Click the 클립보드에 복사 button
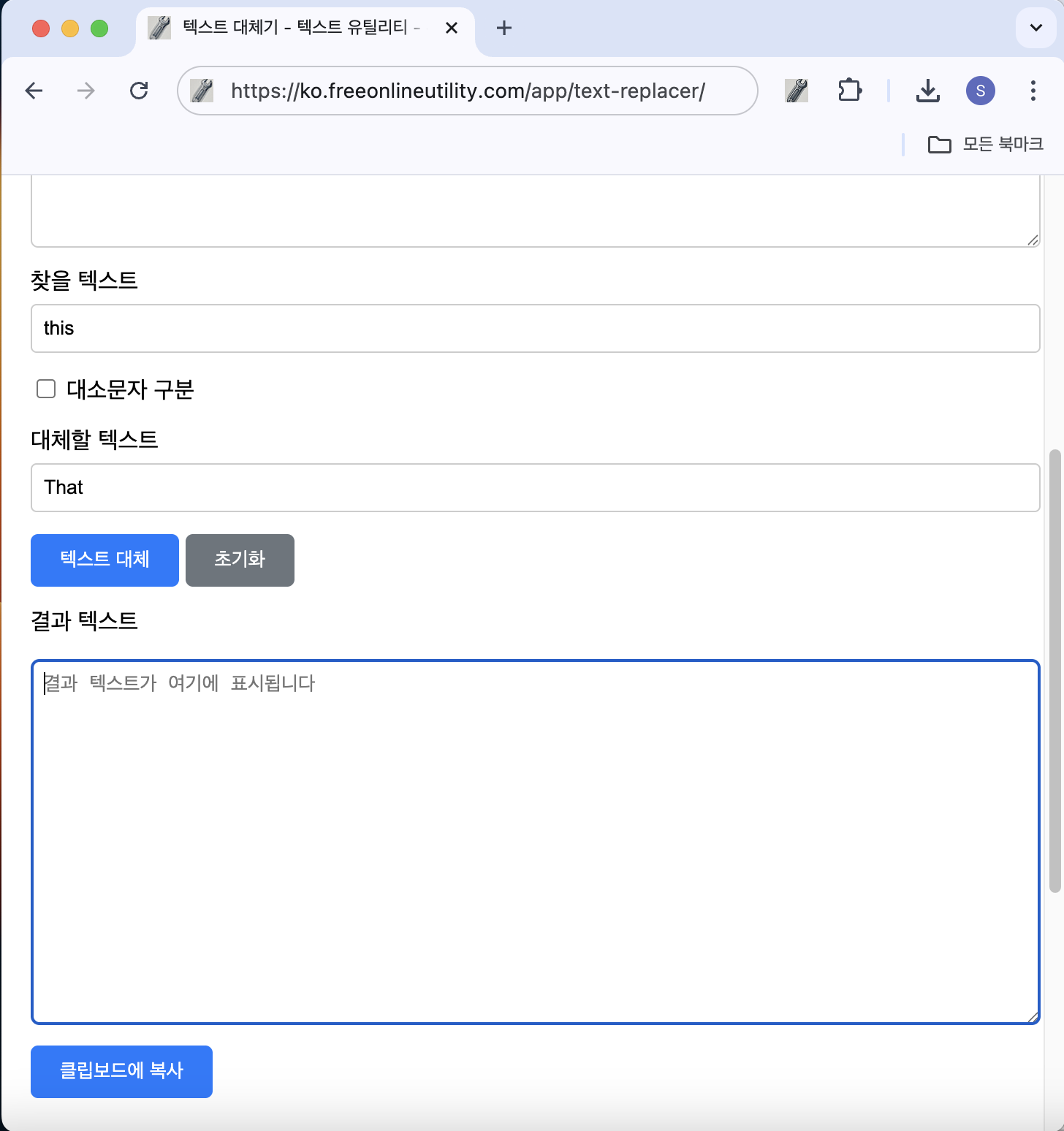1064x1131 pixels. tap(121, 1071)
